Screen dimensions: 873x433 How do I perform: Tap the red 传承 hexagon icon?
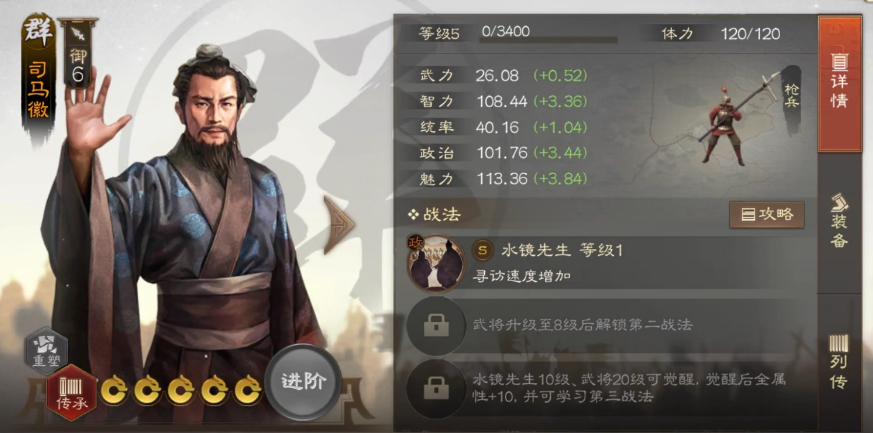click(x=72, y=392)
